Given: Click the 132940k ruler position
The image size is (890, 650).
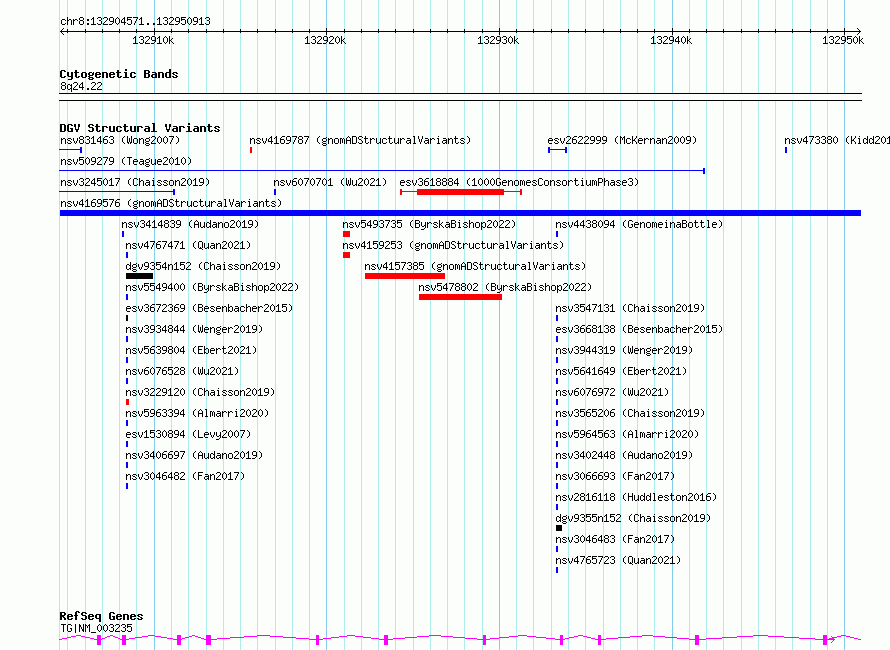Looking at the screenshot, I should pos(671,40).
